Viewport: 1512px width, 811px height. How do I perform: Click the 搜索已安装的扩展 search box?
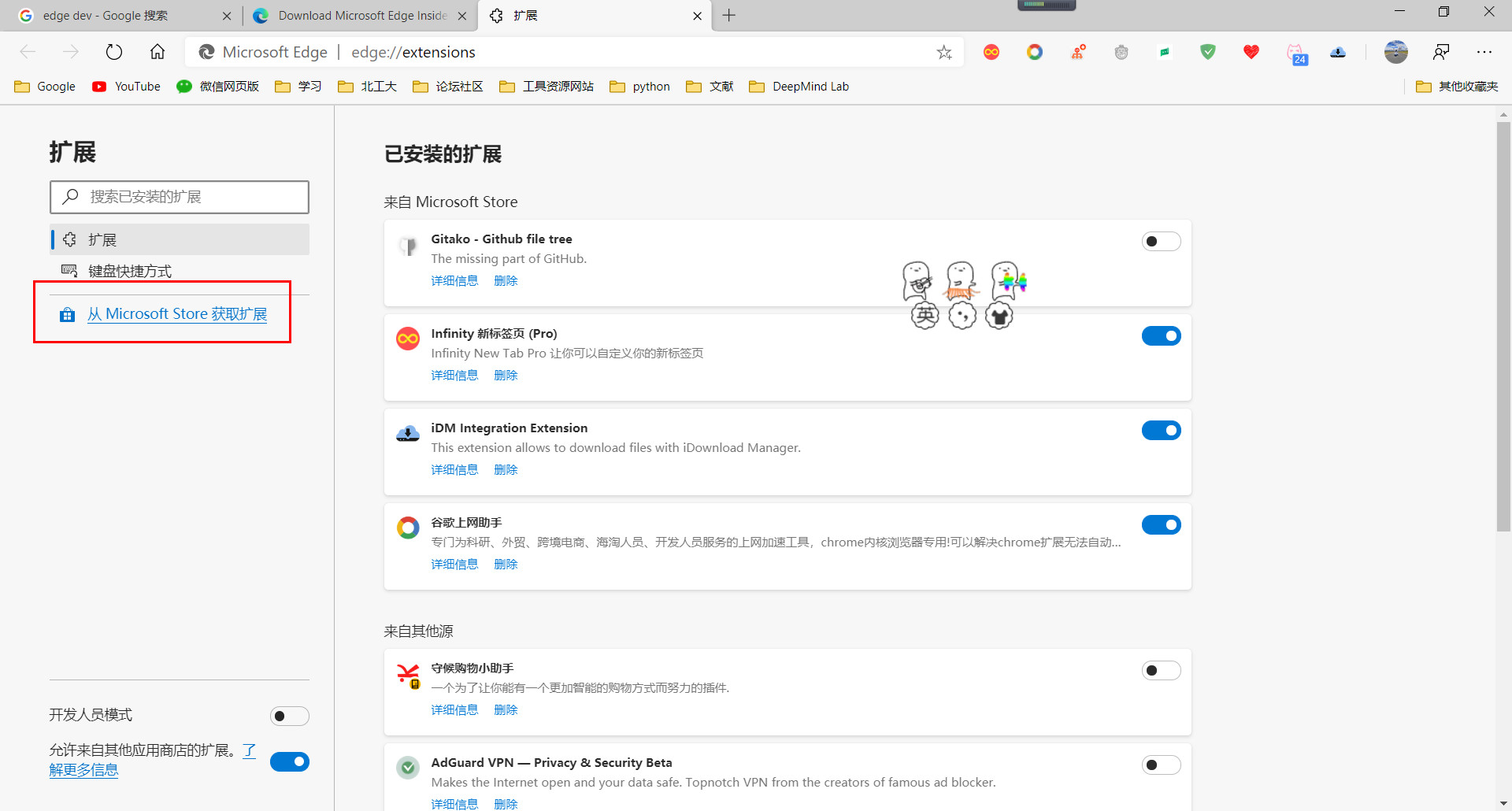(x=180, y=197)
